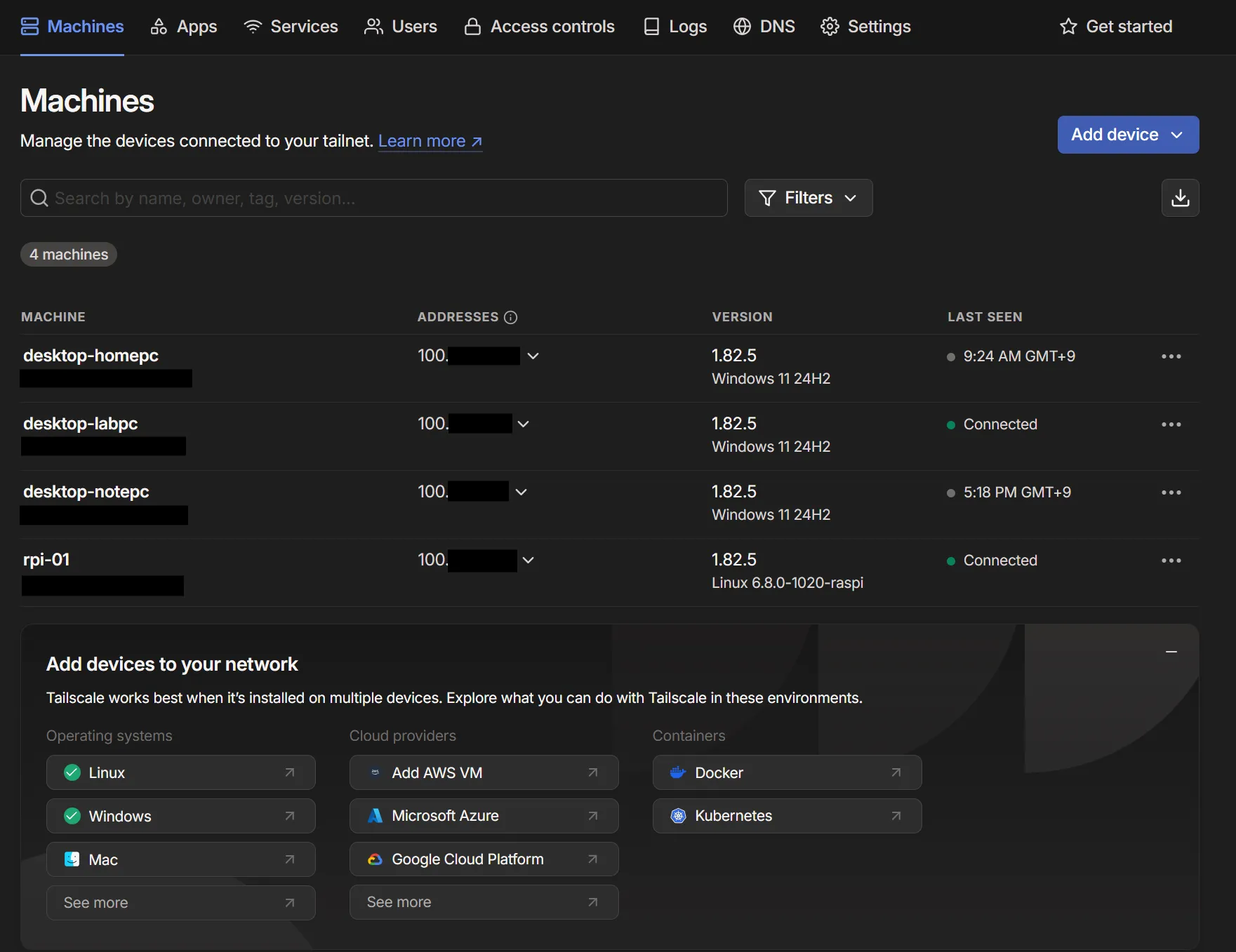The height and width of the screenshot is (952, 1236).
Task: Collapse the Add devices panel
Action: tap(1171, 652)
